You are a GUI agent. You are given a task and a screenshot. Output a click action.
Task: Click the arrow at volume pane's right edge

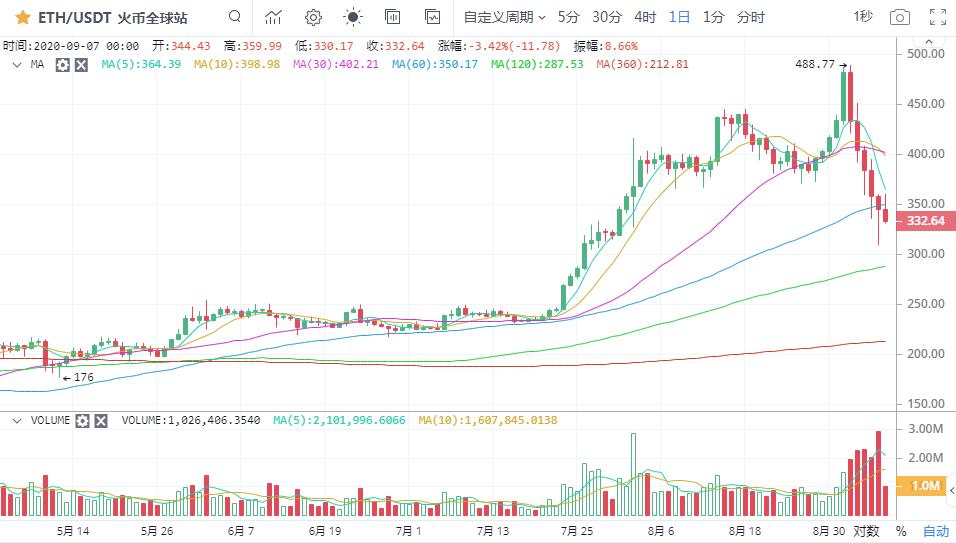pyautogui.click(x=952, y=491)
